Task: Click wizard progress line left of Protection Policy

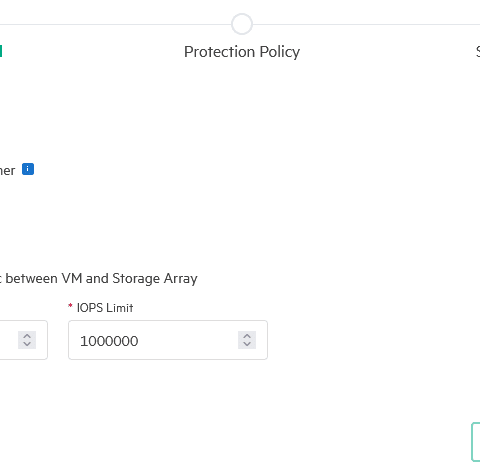Action: pos(116,24)
